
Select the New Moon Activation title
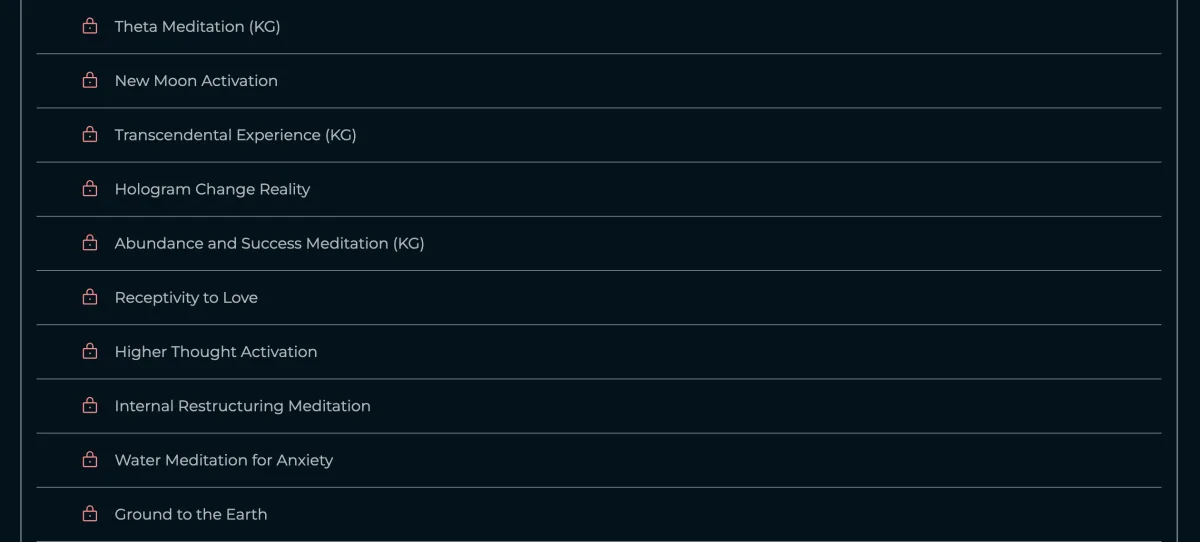tap(196, 81)
